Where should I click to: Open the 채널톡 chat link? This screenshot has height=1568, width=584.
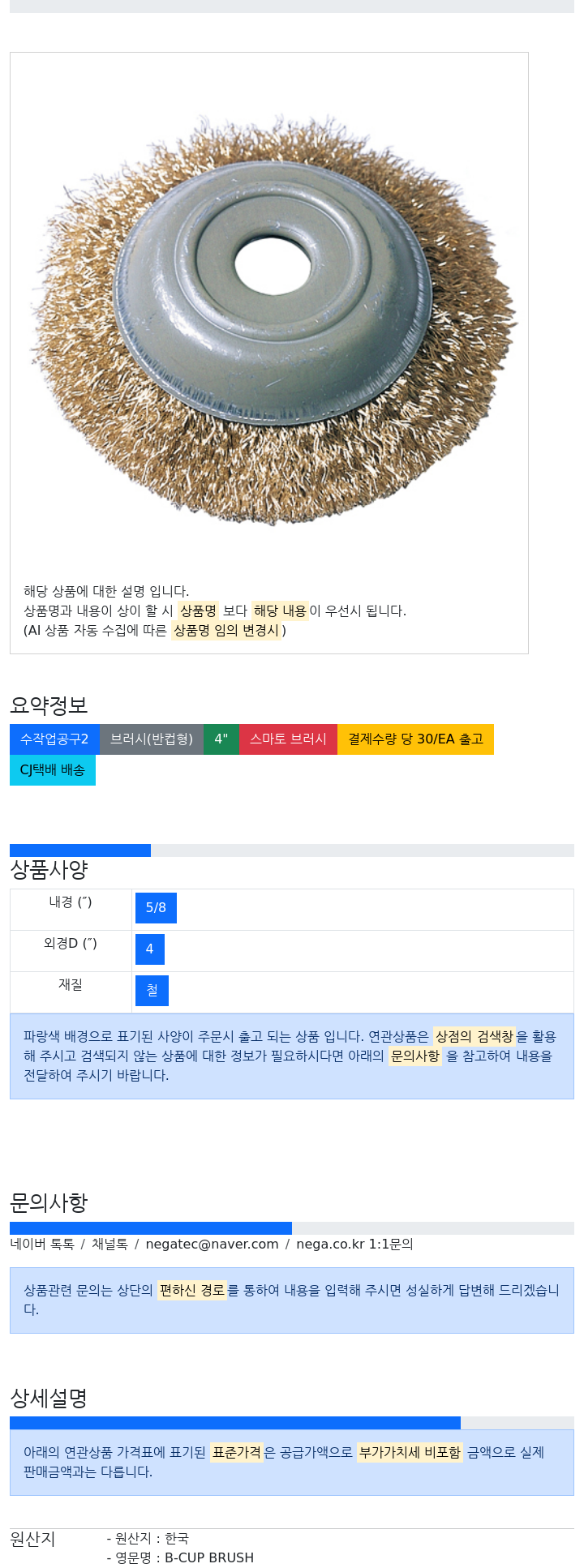[x=109, y=1245]
